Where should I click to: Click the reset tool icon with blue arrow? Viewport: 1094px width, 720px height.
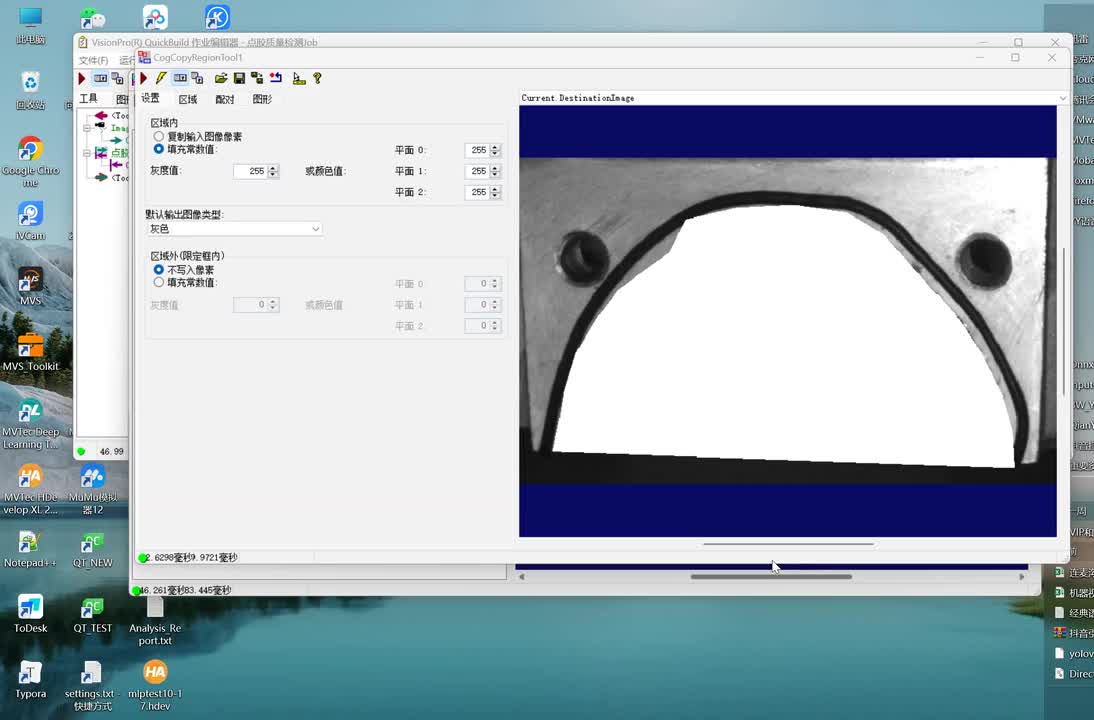(276, 78)
